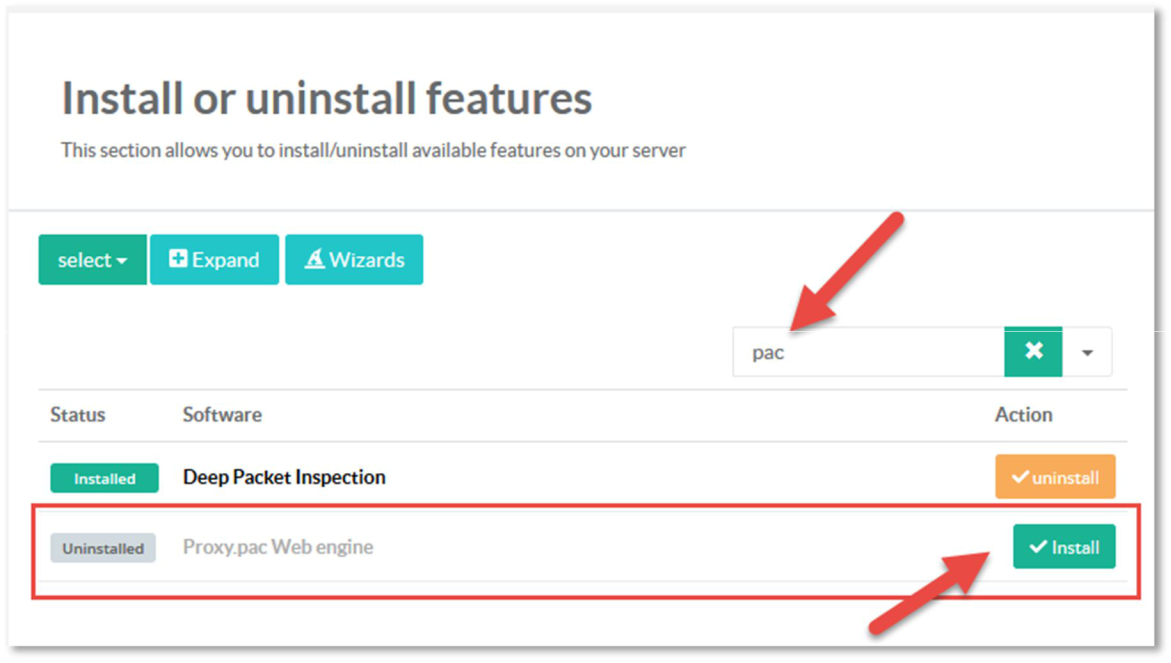Select the Proxy.pac Web engine entry

pos(278,547)
